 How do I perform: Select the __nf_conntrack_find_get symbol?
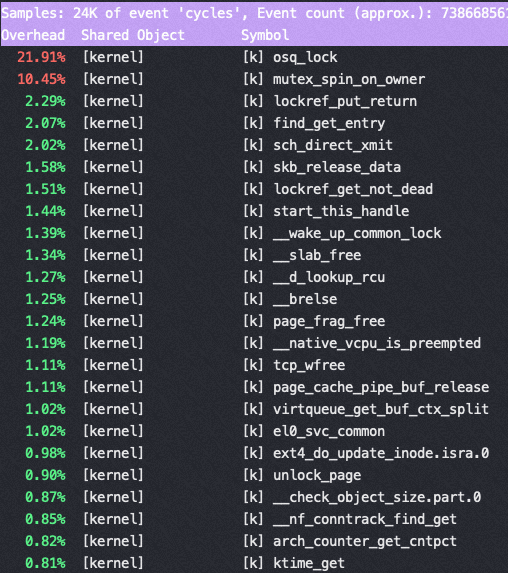tap(365, 519)
